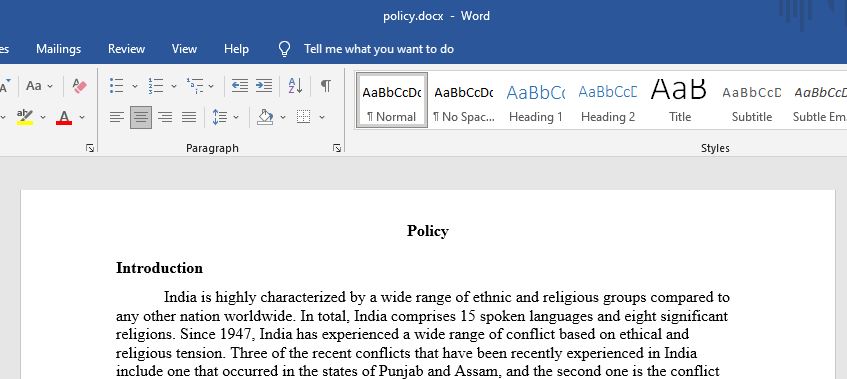Viewport: 847px width, 379px height.
Task: Click the Numbering list icon
Action: tap(156, 85)
